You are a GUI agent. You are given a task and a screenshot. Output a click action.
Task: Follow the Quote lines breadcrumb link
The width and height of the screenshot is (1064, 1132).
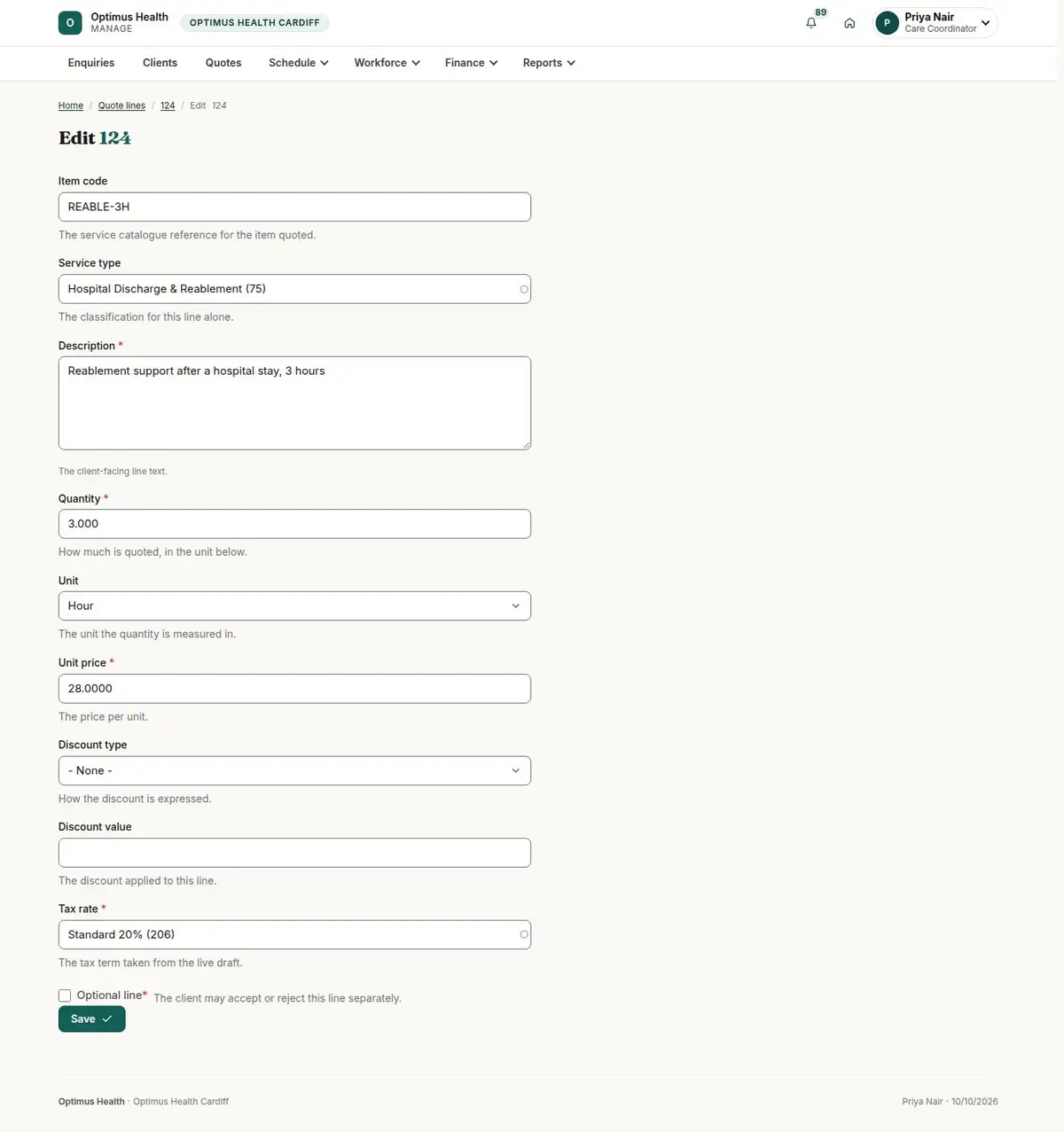(121, 105)
